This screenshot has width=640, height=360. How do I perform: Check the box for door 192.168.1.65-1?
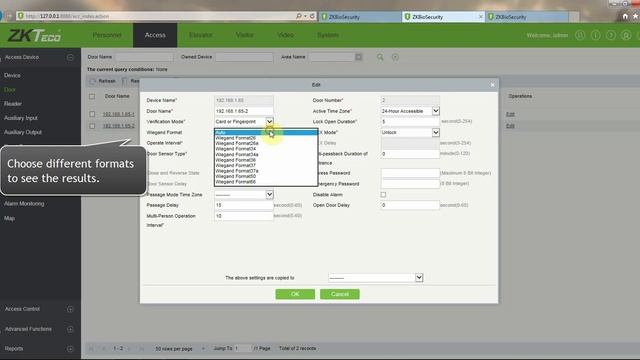92,114
